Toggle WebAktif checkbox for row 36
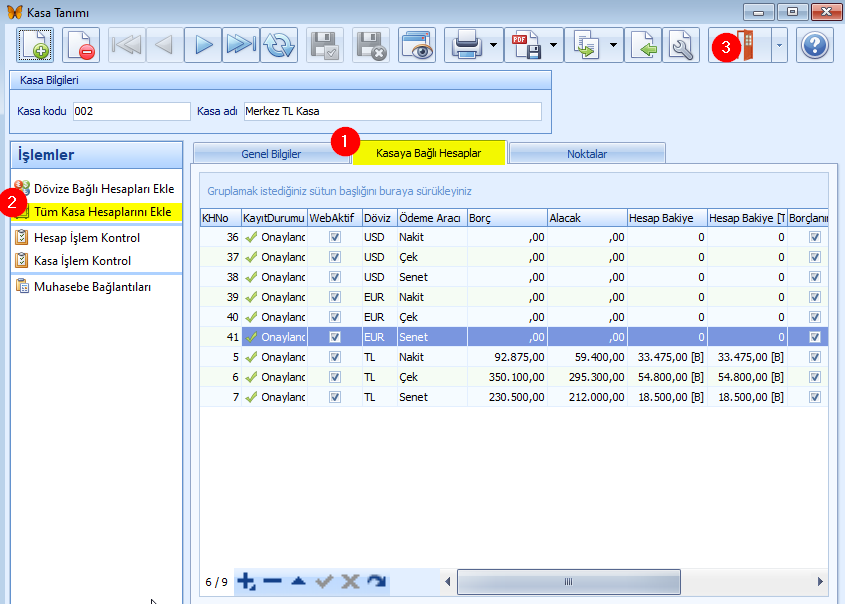 [335, 237]
